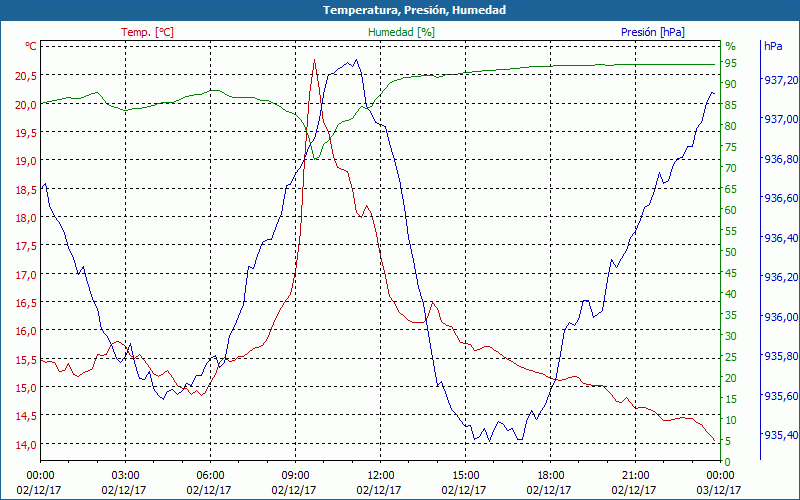Click the 937,20 pressure axis tick

point(781,80)
